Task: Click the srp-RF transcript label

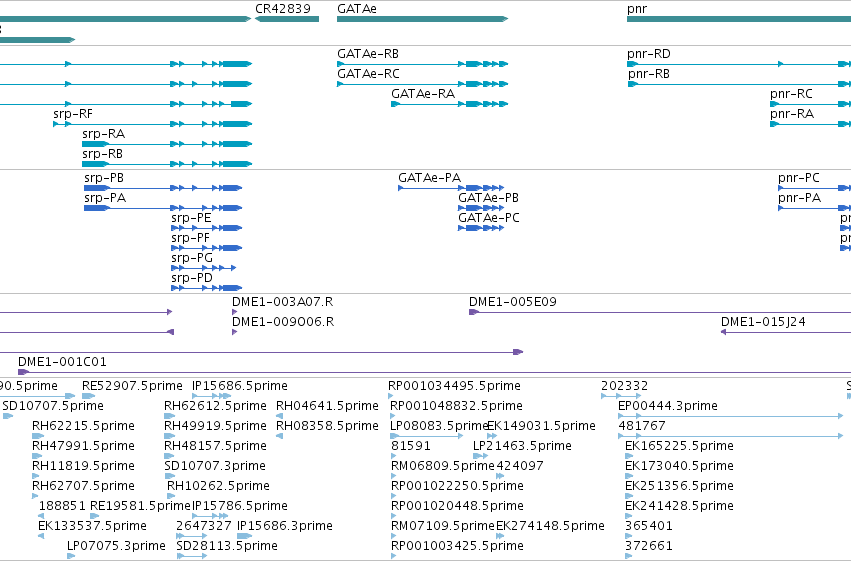Action: click(73, 114)
